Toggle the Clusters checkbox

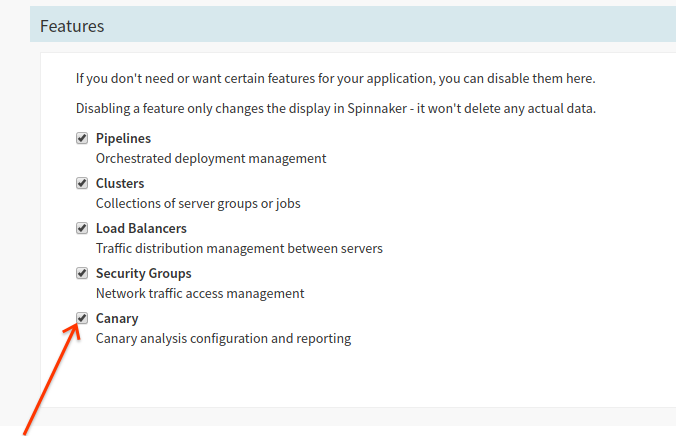tap(82, 183)
